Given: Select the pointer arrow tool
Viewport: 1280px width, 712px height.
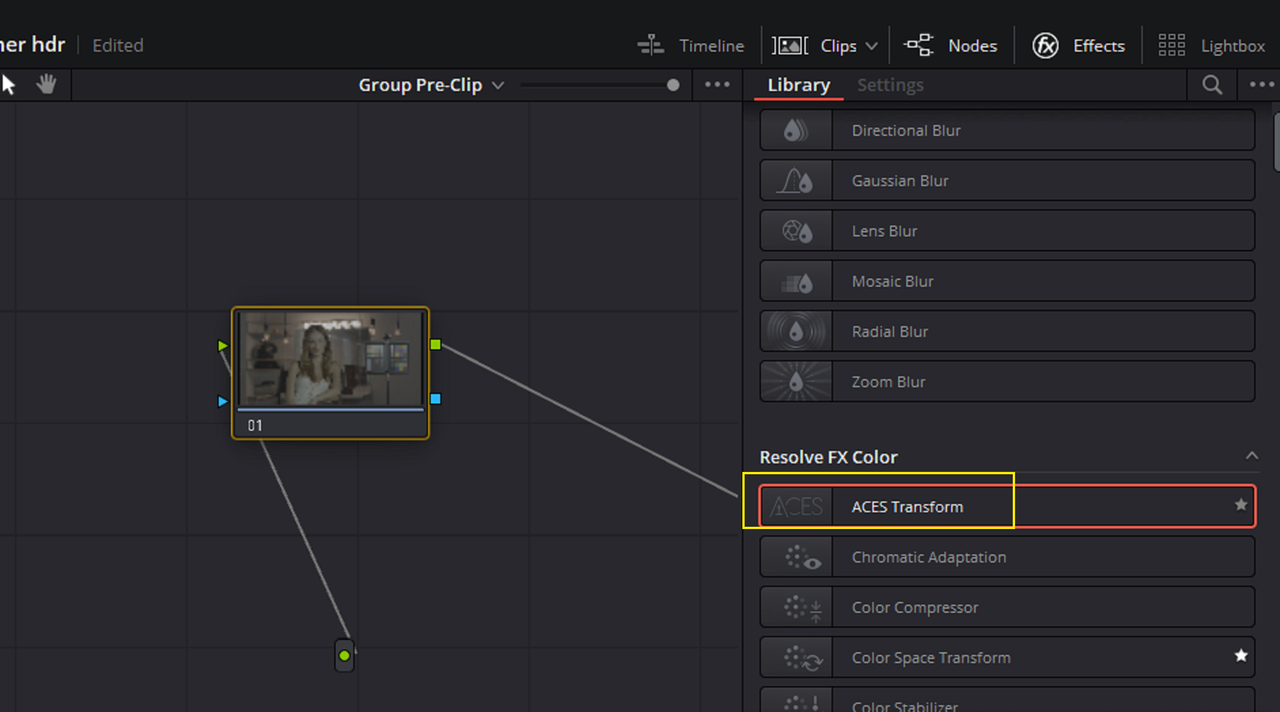Looking at the screenshot, I should point(9,85).
